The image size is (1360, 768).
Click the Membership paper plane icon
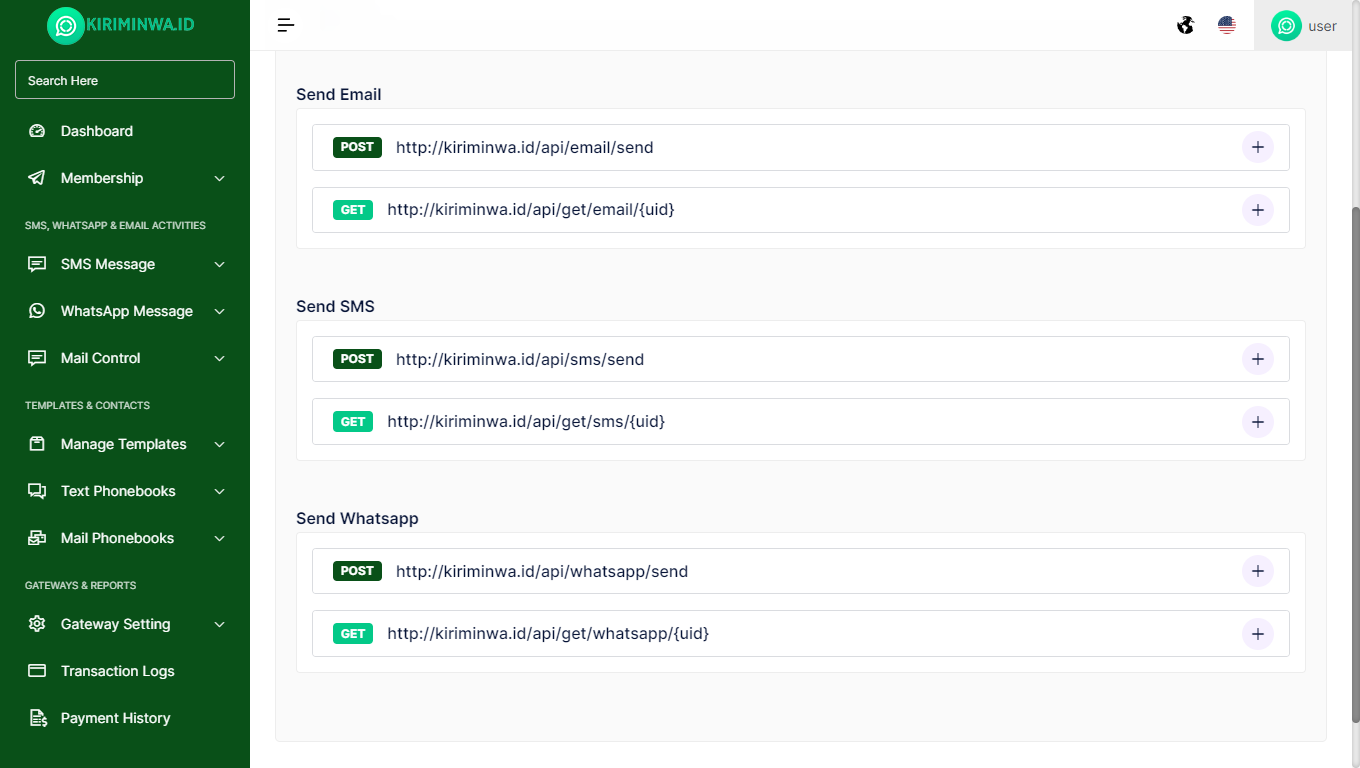[x=37, y=178]
